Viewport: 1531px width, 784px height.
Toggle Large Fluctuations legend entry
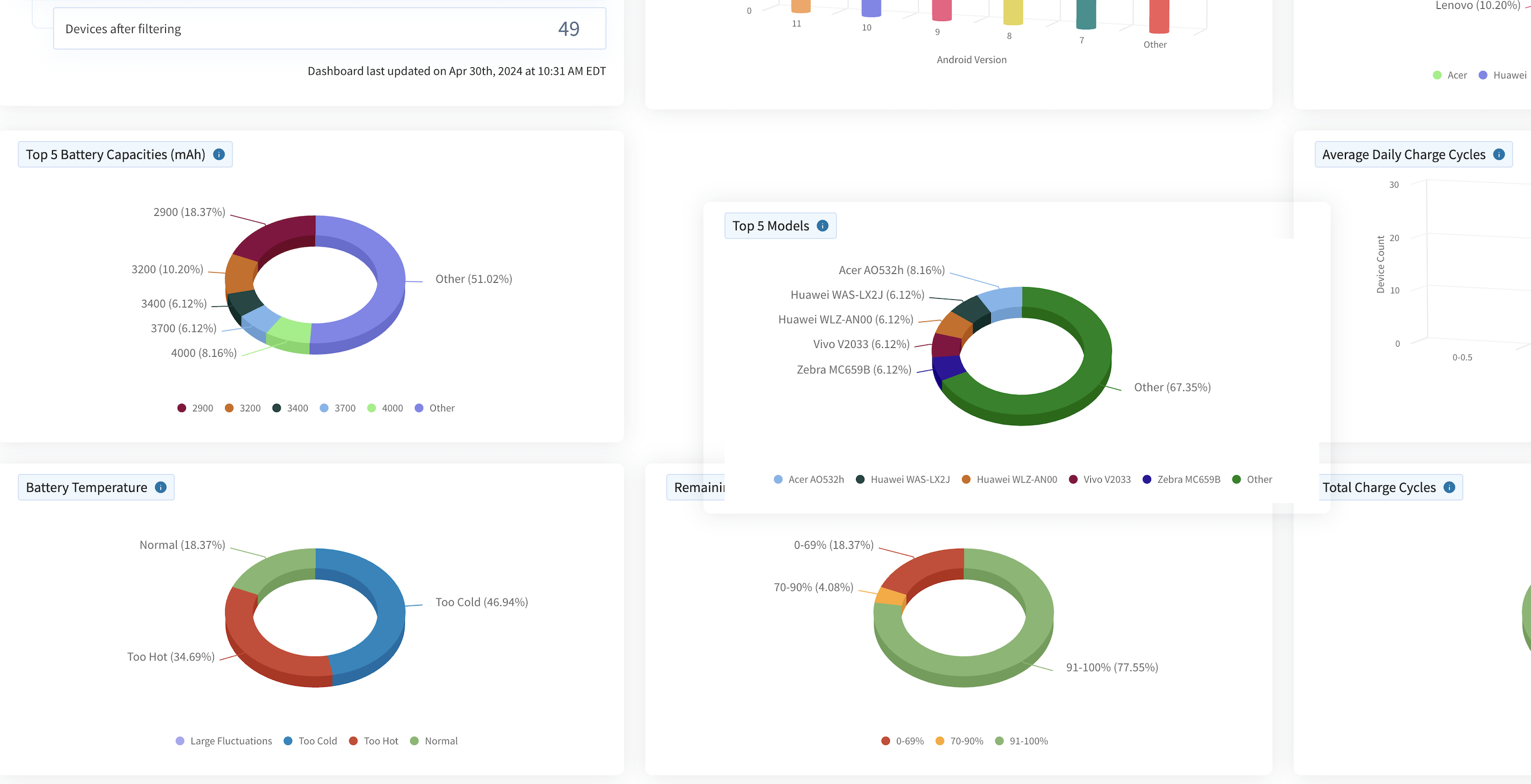[224, 740]
